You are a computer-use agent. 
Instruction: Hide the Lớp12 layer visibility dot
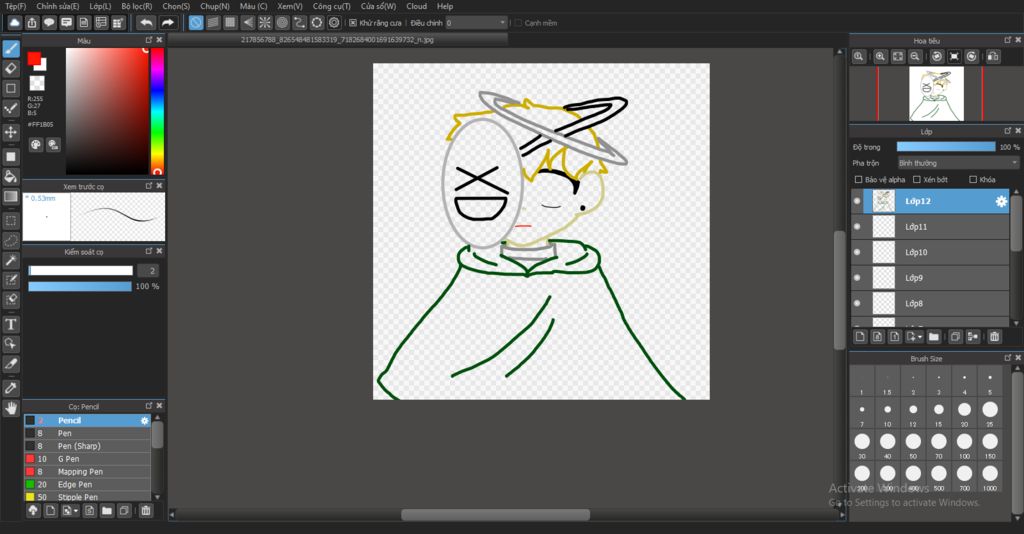tap(857, 202)
